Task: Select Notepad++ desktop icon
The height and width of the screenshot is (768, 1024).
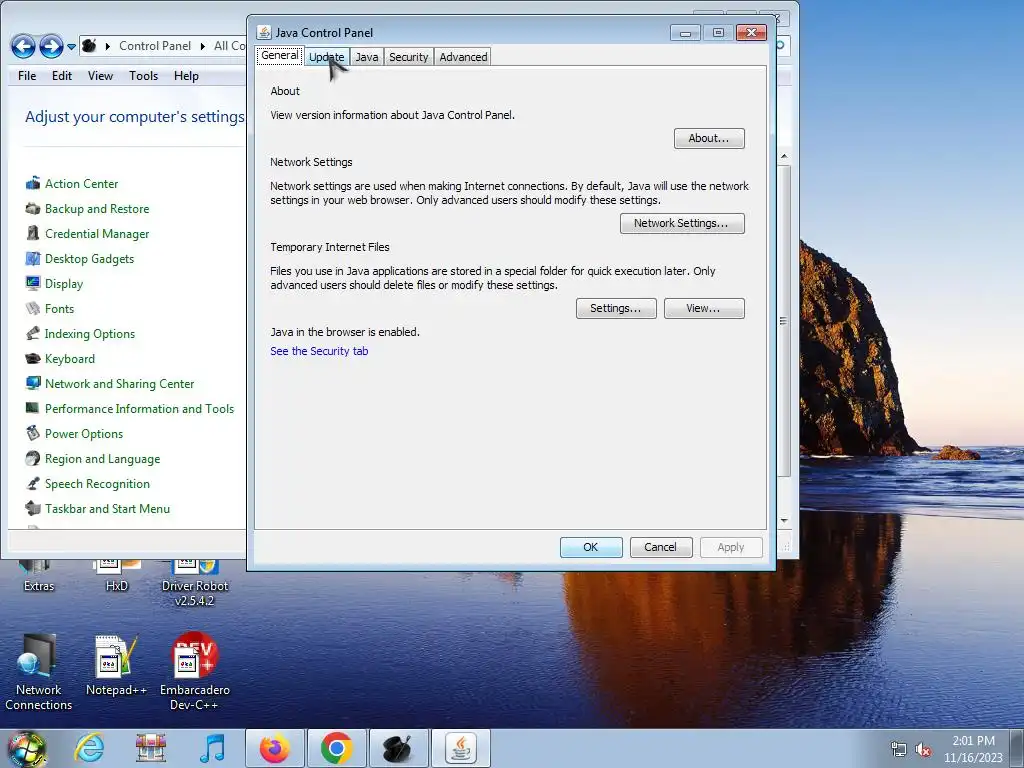Action: pos(116,666)
